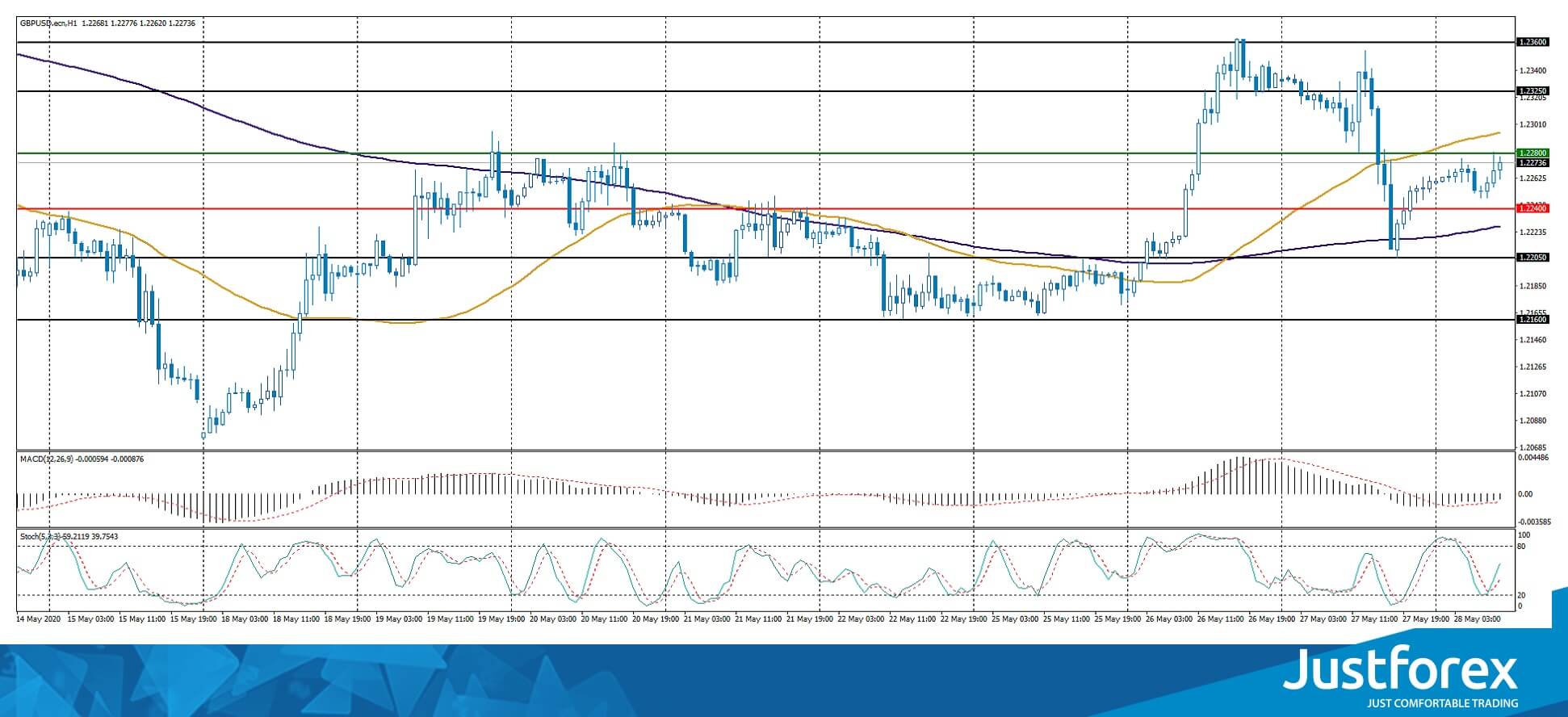Viewport: 1568px width, 717px height.
Task: Click the 1.20685 price scale value
Action: click(x=1532, y=447)
